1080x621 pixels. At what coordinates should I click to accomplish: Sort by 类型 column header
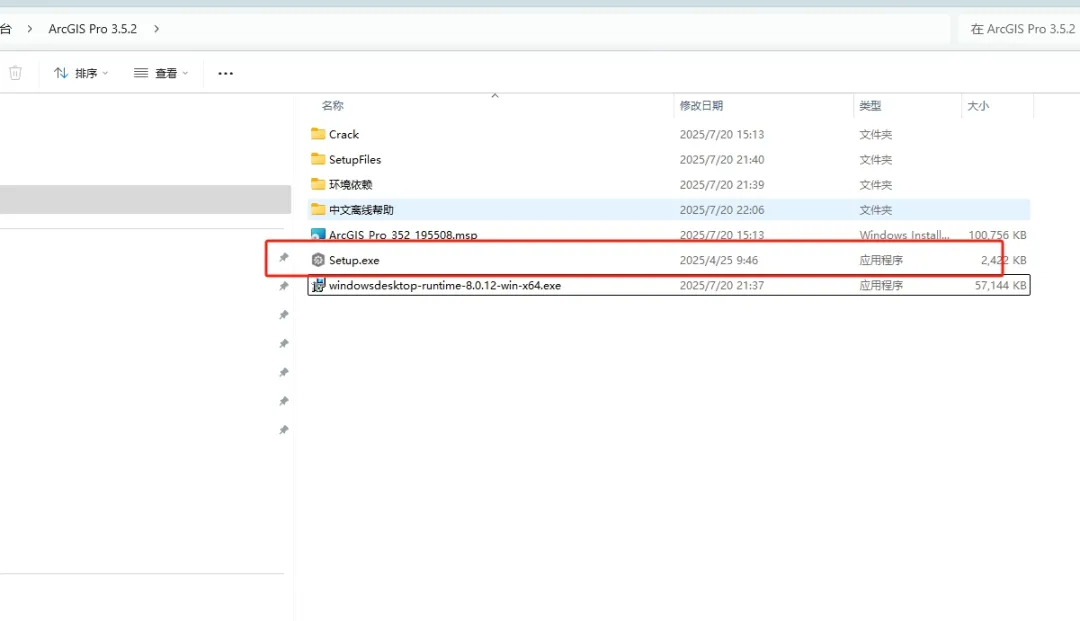tap(870, 105)
